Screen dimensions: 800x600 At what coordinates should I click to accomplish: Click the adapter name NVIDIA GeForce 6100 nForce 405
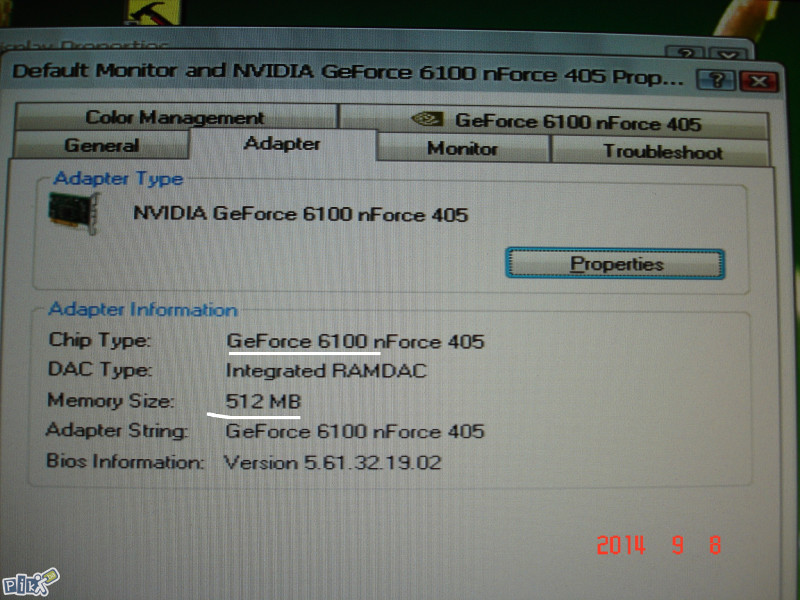[x=301, y=213]
